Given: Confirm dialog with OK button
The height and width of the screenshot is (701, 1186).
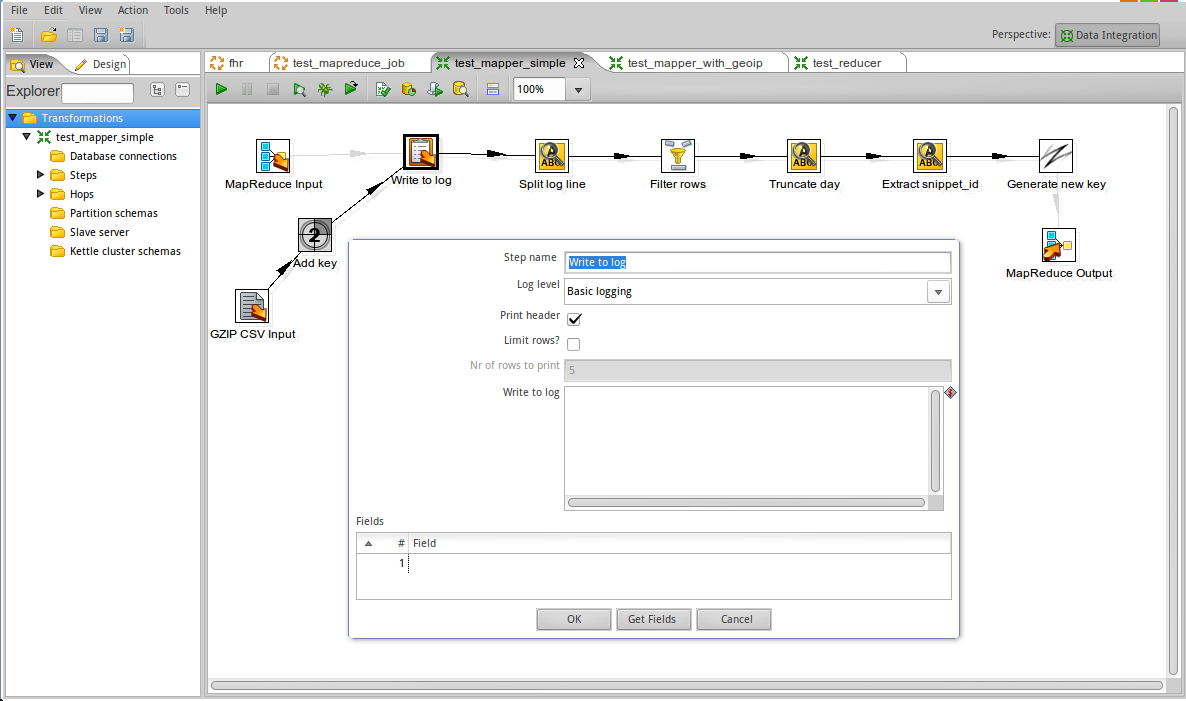Looking at the screenshot, I should 573,619.
